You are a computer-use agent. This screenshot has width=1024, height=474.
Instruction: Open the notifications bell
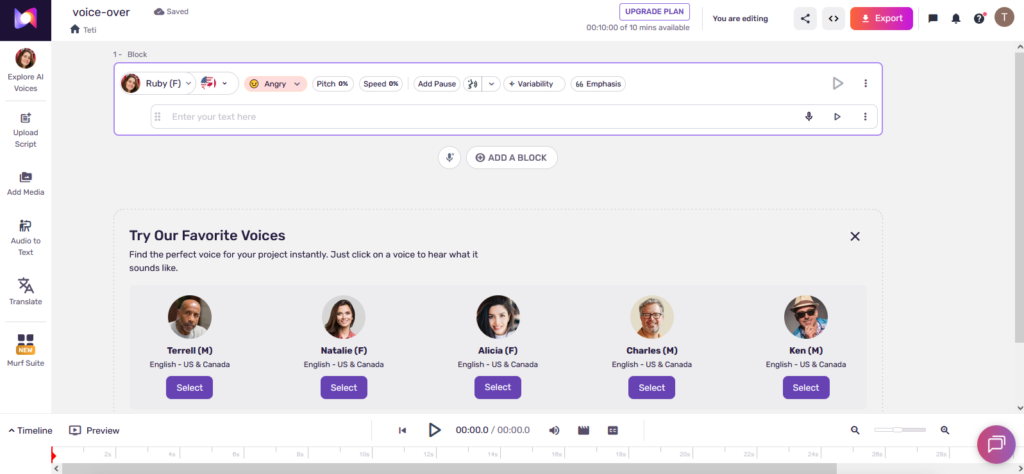956,18
